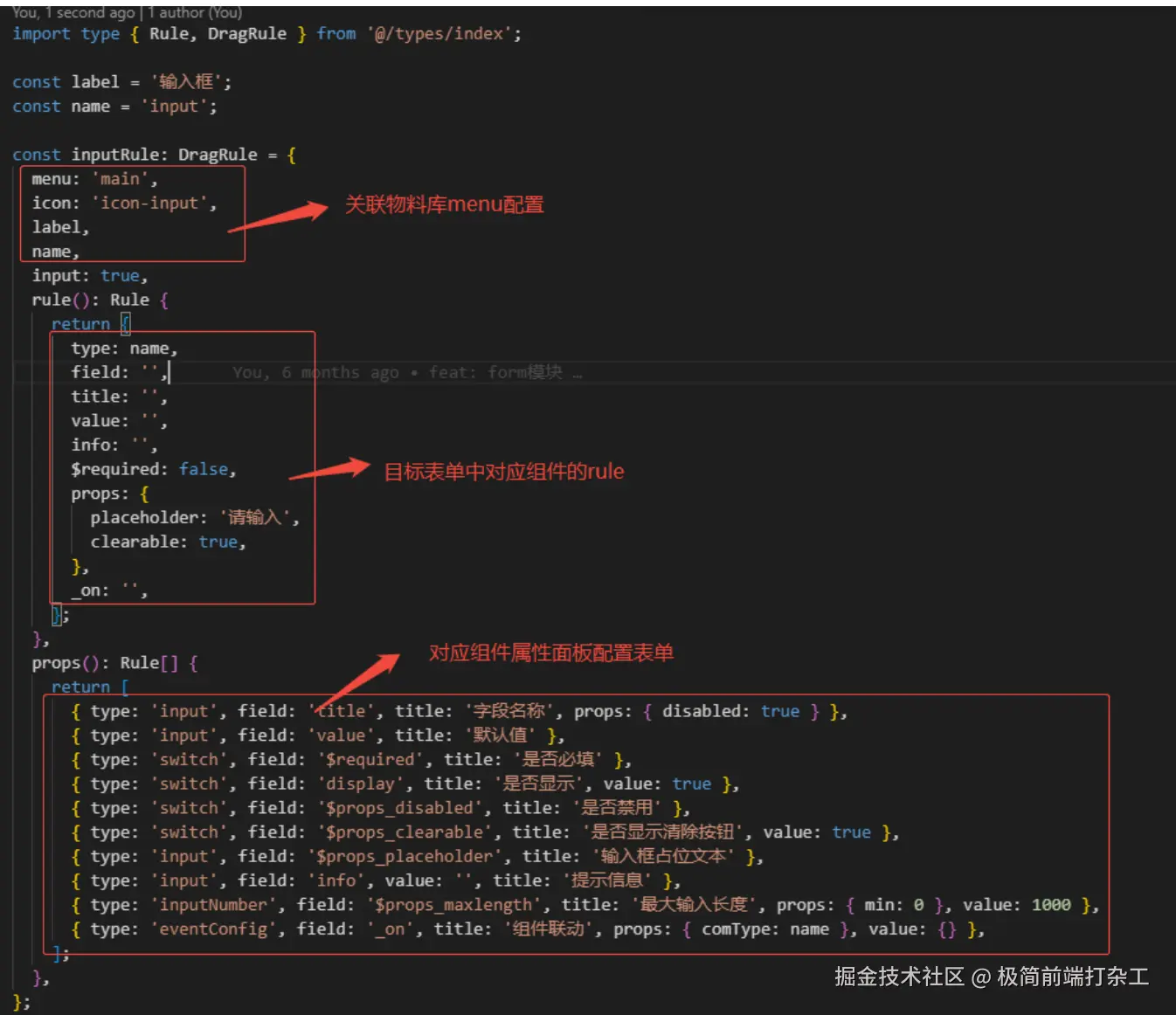The width and height of the screenshot is (1176, 1015).
Task: Click the highlighted closing bracket after _on line
Action: pos(56,615)
